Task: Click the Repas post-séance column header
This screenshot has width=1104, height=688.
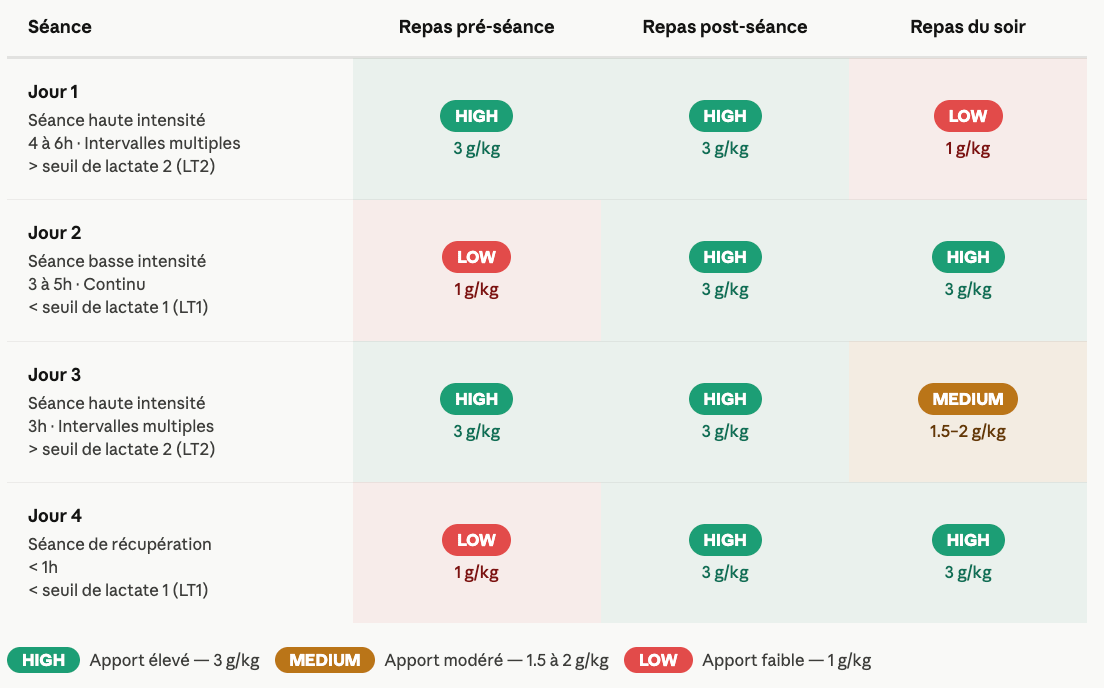Action: tap(724, 27)
